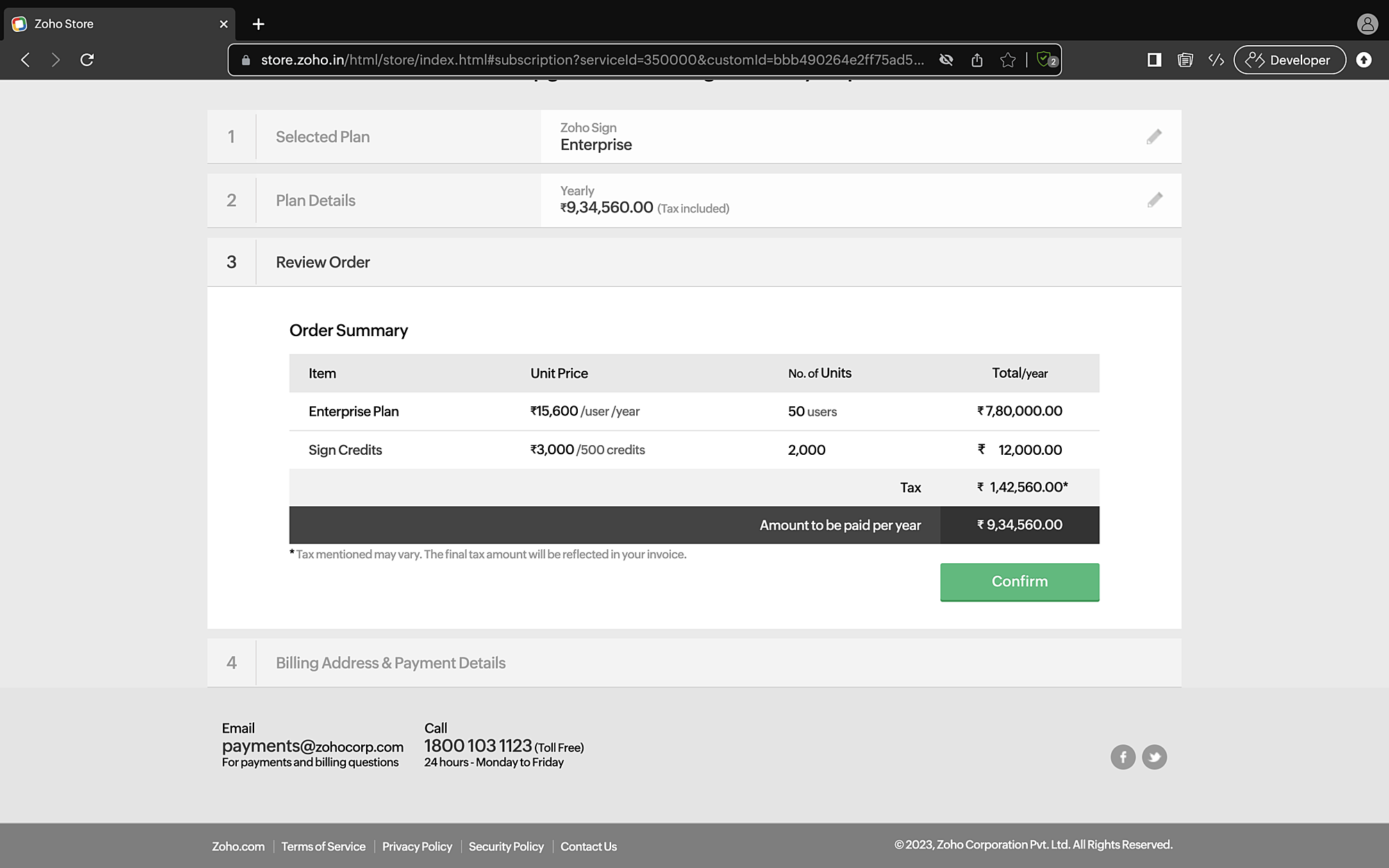The image size is (1389, 868).
Task: Open the Selected Plan step
Action: click(694, 137)
